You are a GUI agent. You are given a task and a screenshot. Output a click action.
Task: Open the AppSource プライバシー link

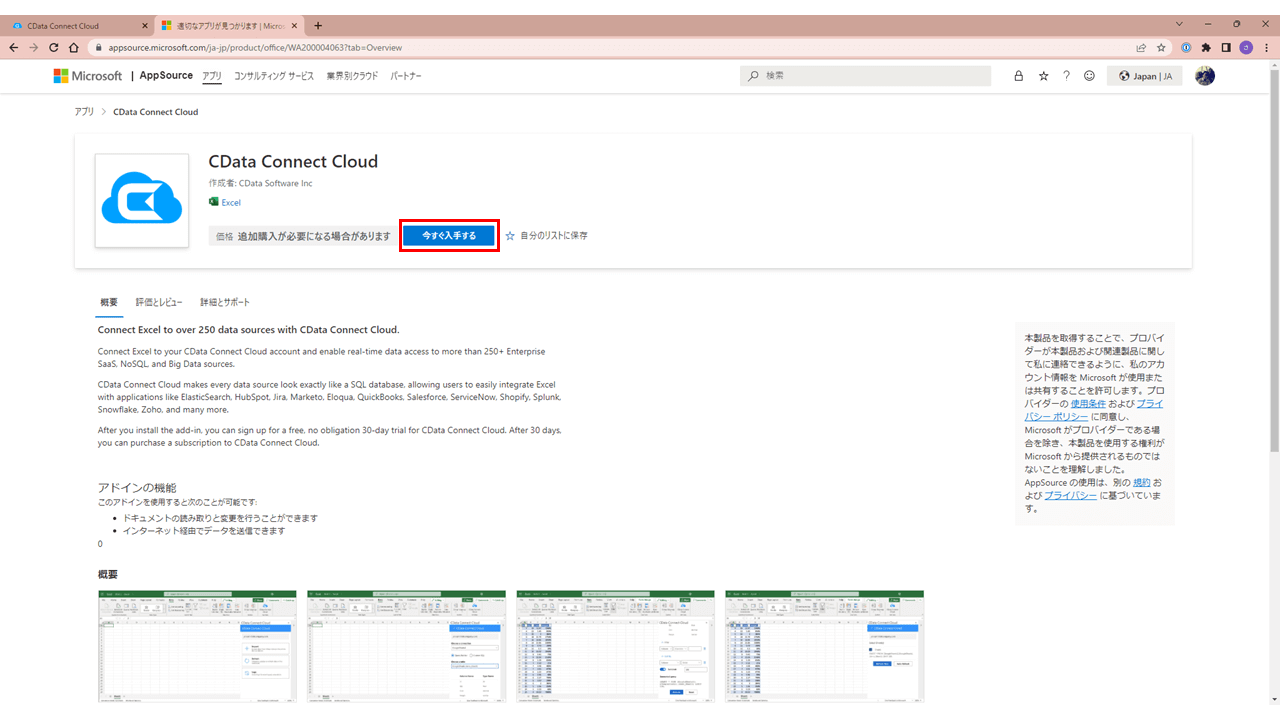tap(1071, 495)
